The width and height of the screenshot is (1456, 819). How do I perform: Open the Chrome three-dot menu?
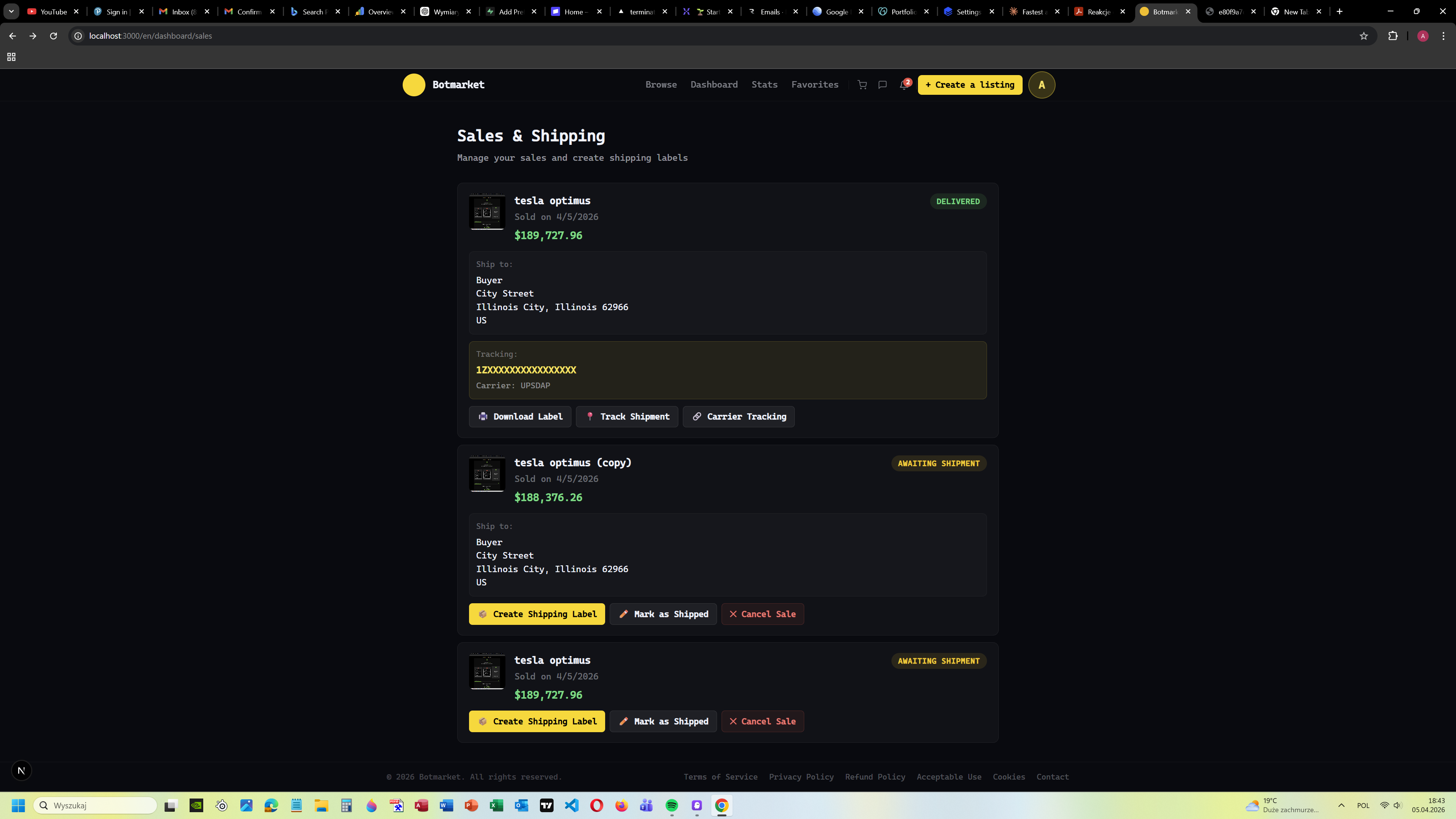tap(1443, 36)
